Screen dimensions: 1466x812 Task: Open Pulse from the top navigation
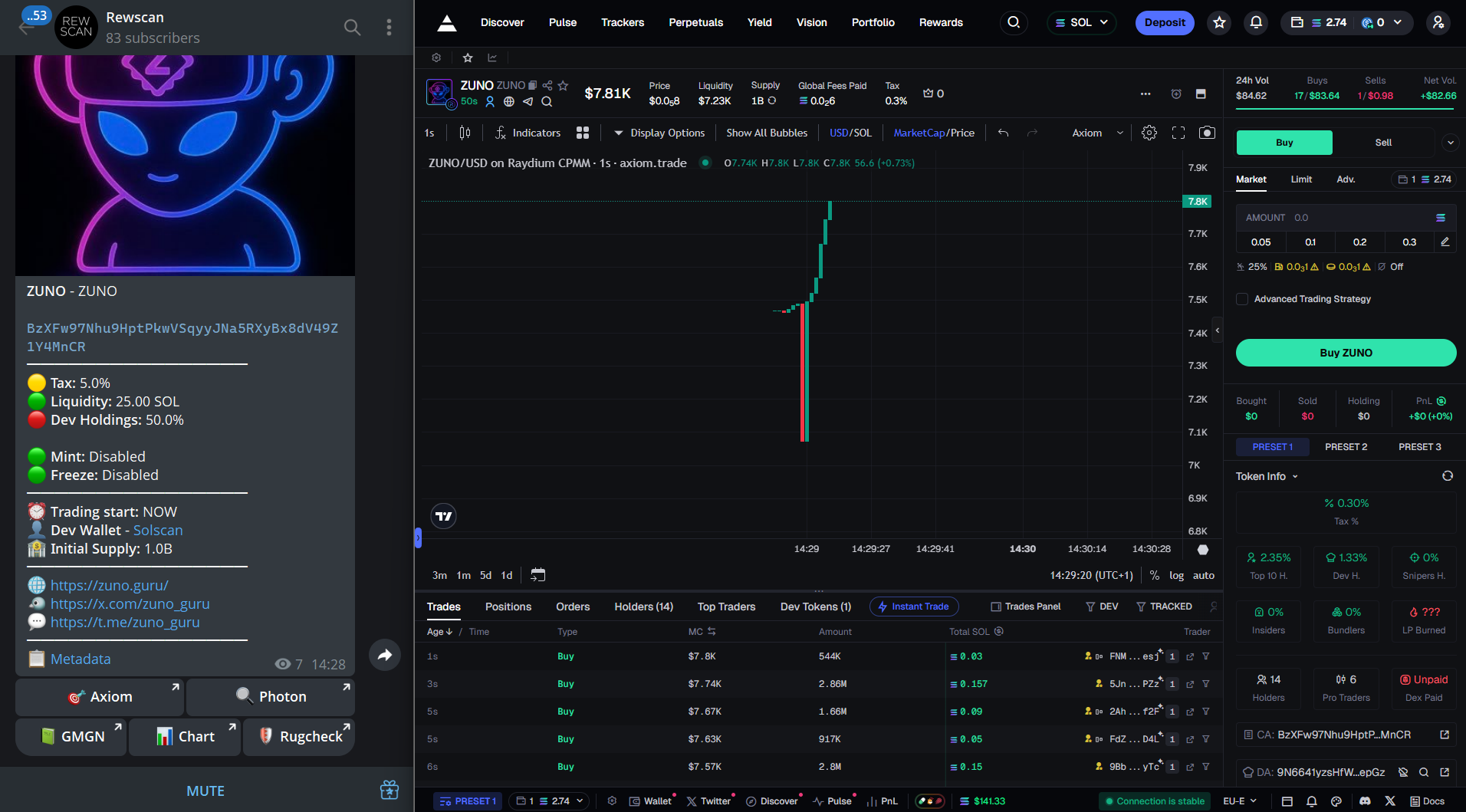pyautogui.click(x=562, y=22)
